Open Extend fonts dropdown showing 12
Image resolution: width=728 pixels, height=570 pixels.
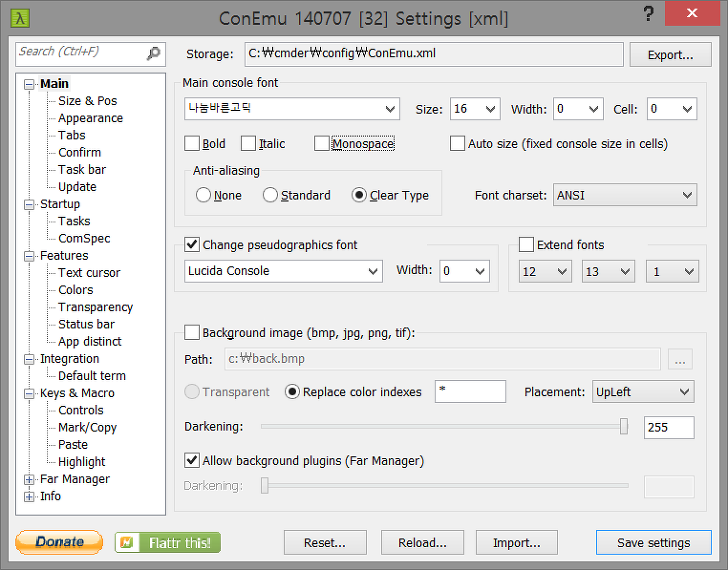[x=545, y=271]
